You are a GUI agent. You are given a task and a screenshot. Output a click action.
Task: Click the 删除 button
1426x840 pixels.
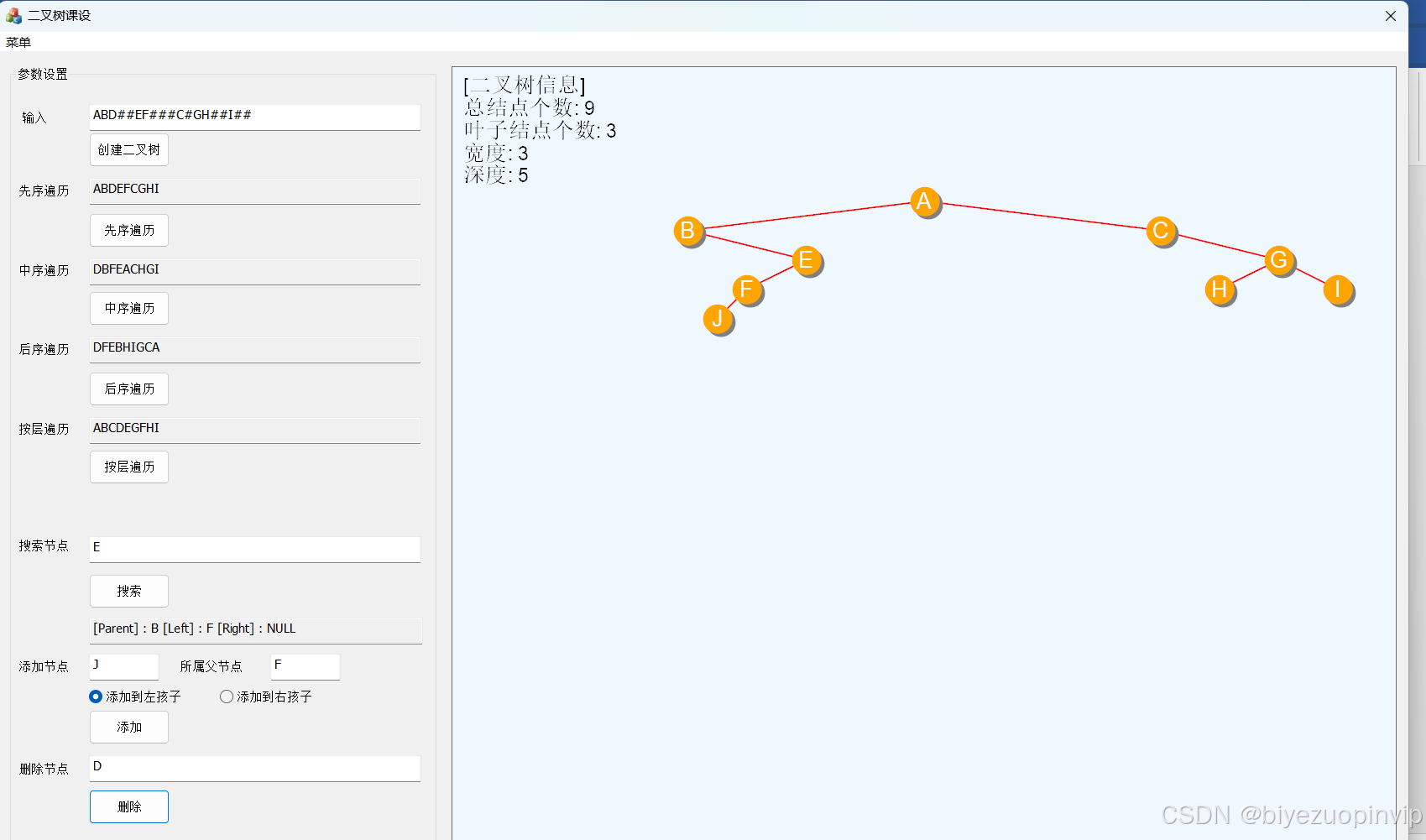point(129,807)
